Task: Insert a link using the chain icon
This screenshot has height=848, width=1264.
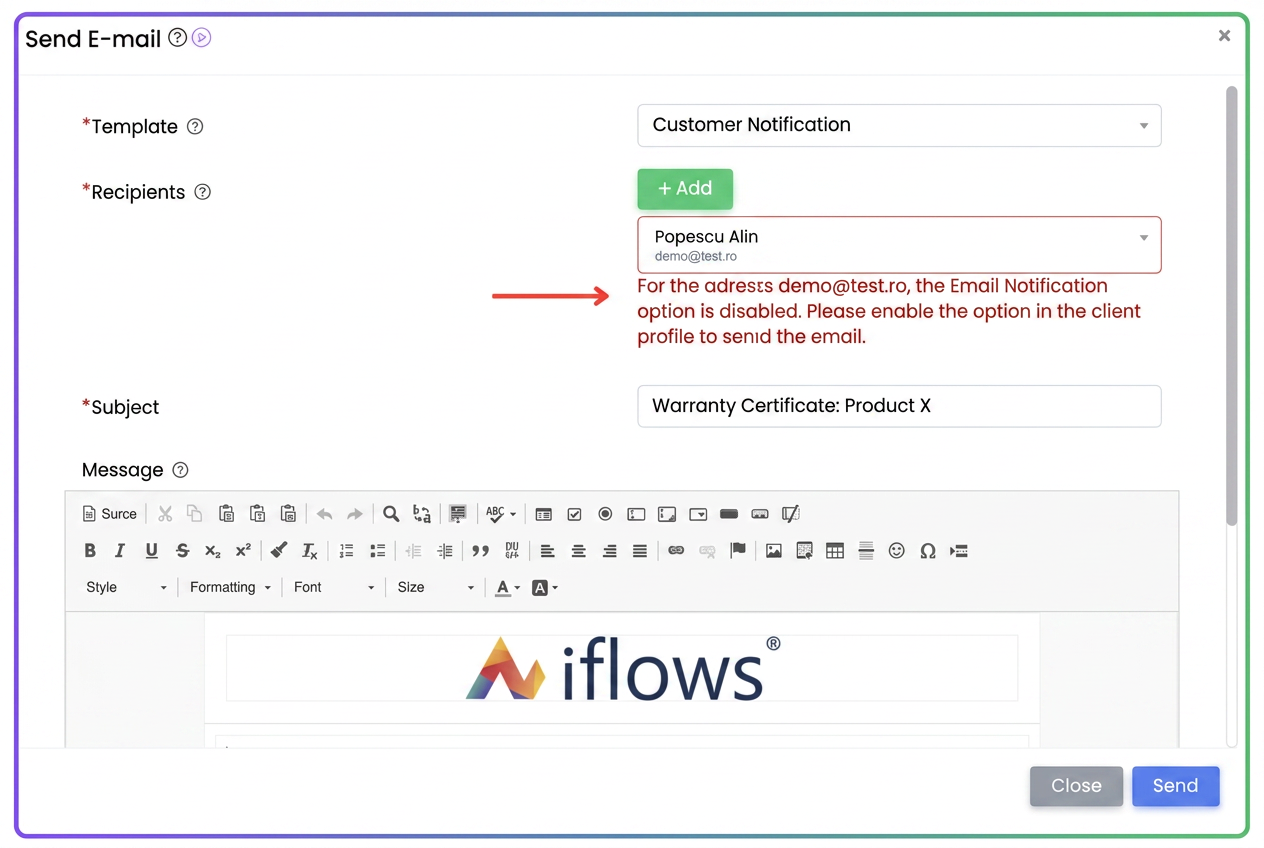Action: (x=676, y=551)
